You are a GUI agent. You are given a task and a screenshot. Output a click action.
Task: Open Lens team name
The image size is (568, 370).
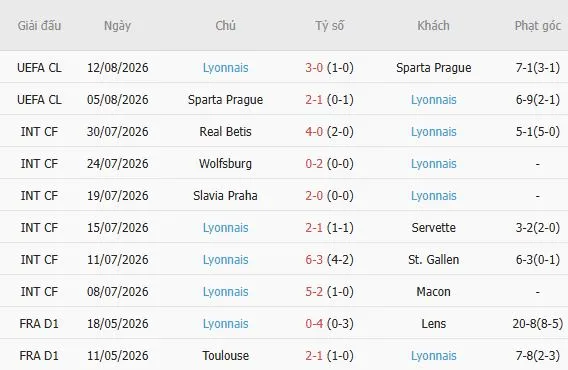click(434, 323)
